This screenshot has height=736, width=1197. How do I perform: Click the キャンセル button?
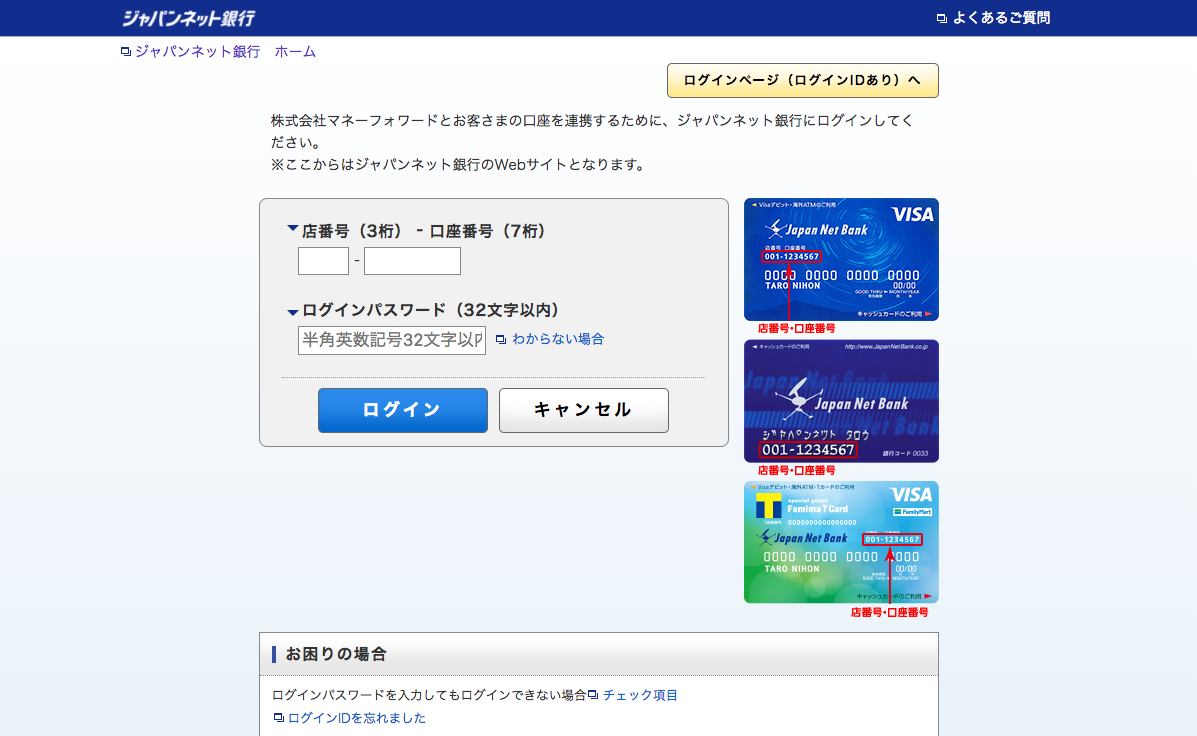click(x=584, y=410)
